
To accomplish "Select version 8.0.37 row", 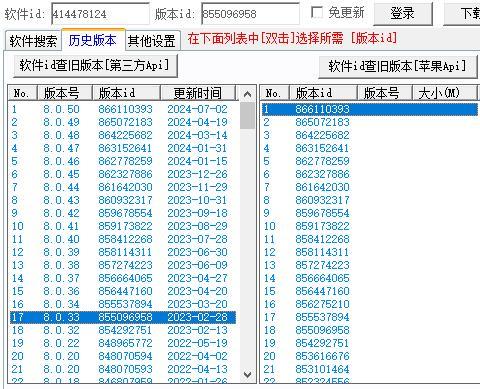I will [x=123, y=278].
